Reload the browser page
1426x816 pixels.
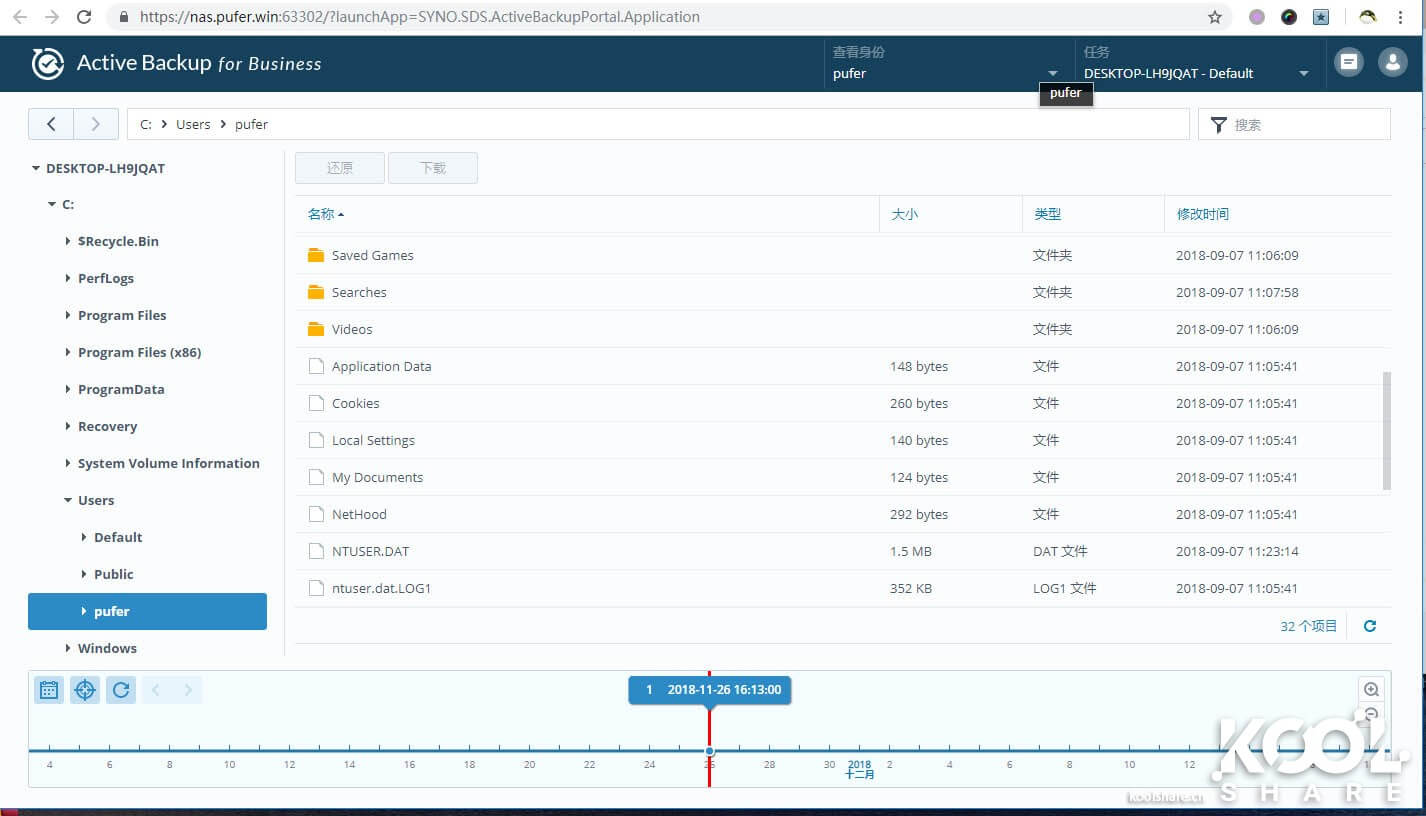[x=84, y=17]
